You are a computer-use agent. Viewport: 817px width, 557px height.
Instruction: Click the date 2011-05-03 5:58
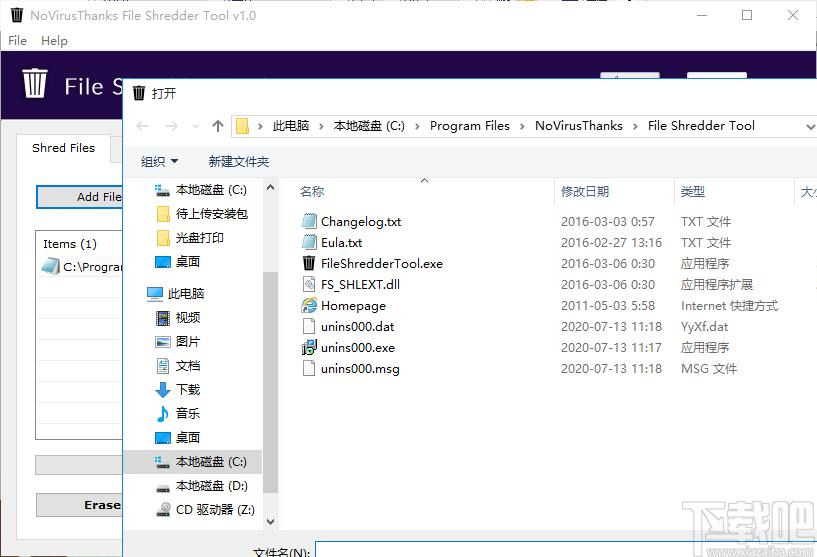click(608, 305)
